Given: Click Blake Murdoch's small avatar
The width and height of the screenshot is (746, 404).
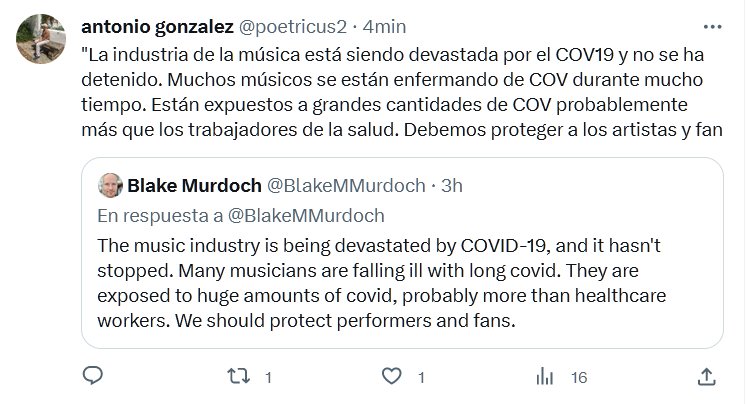Looking at the screenshot, I should click(109, 185).
